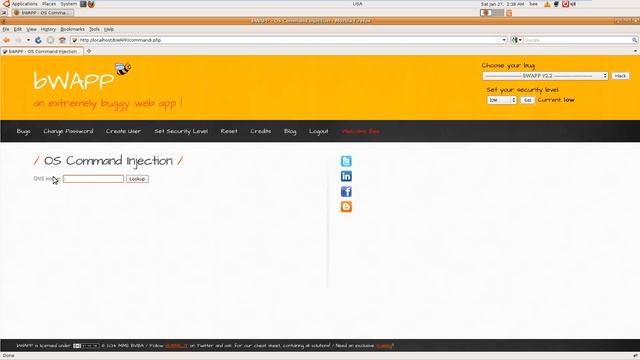
Task: Click the Firefox back arrow button
Action: point(6,40)
